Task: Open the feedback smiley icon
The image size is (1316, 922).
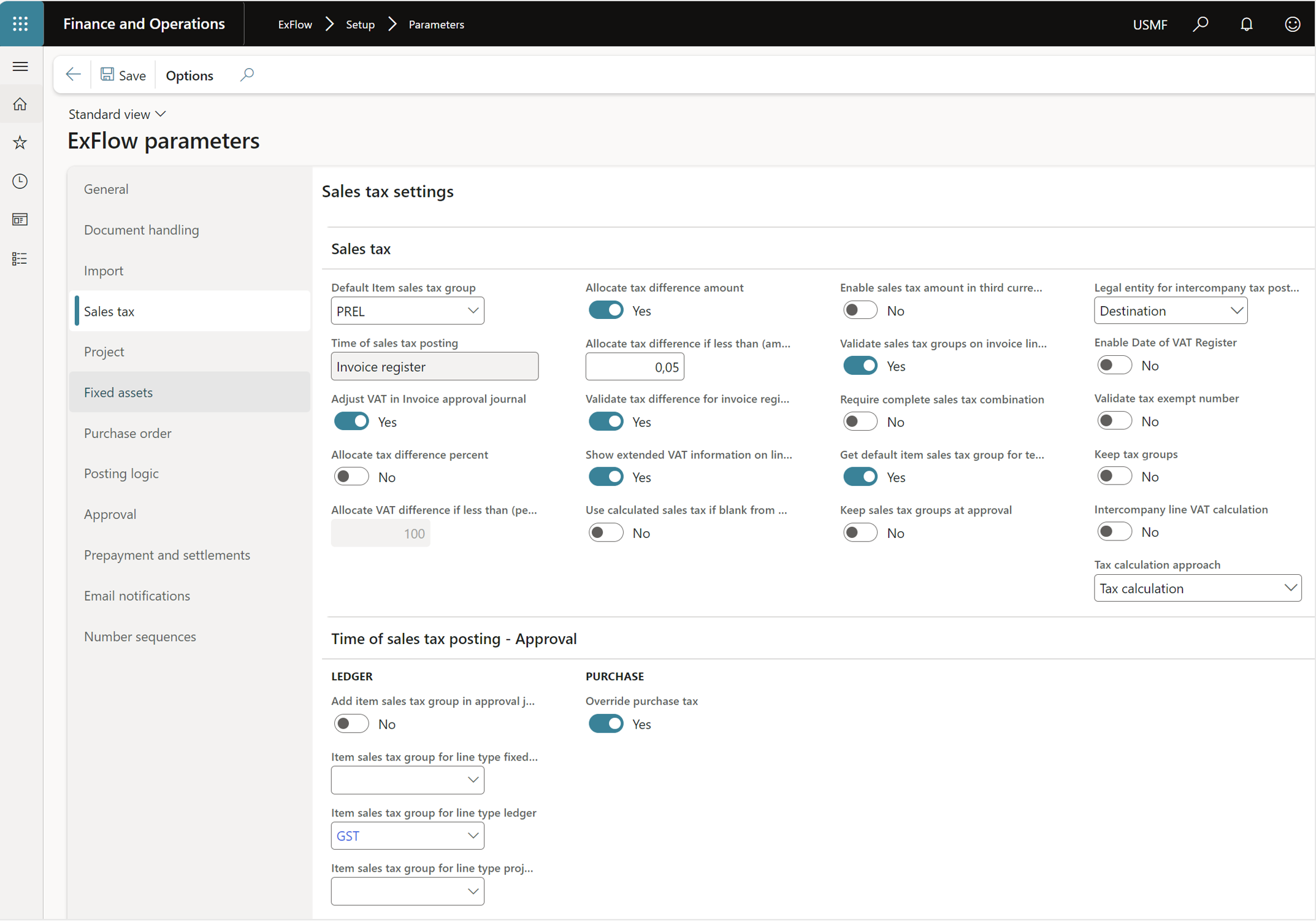Action: click(x=1292, y=24)
